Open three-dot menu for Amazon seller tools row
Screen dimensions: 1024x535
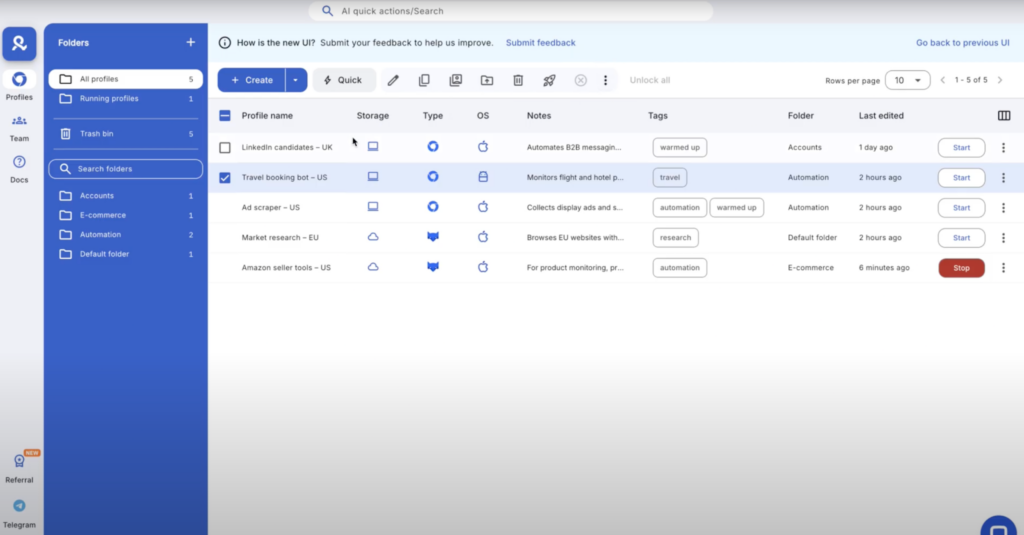tap(1003, 268)
